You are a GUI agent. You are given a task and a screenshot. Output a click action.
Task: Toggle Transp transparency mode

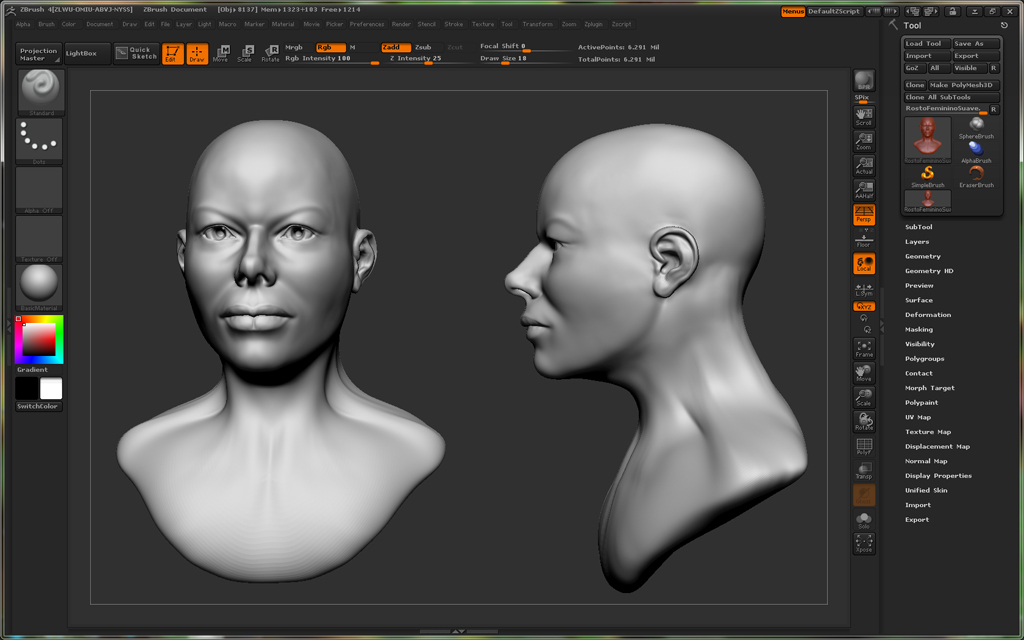coord(864,471)
